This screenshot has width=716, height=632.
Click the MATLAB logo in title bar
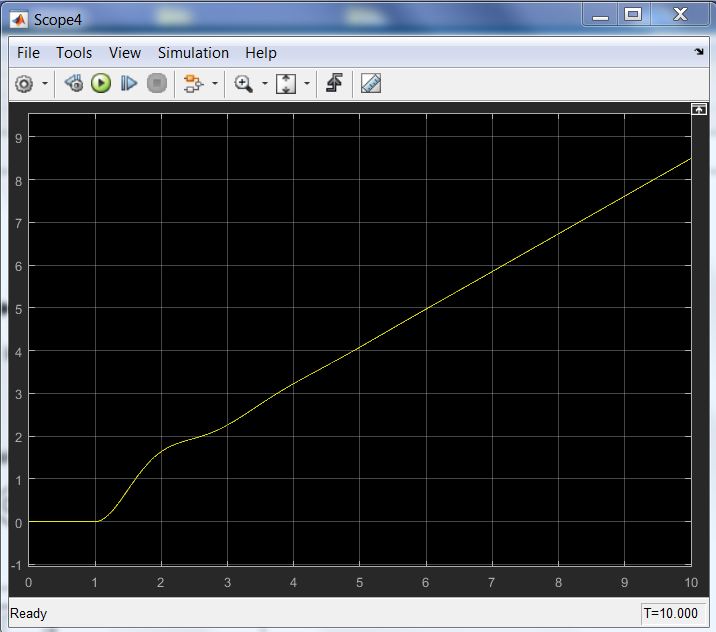click(19, 20)
